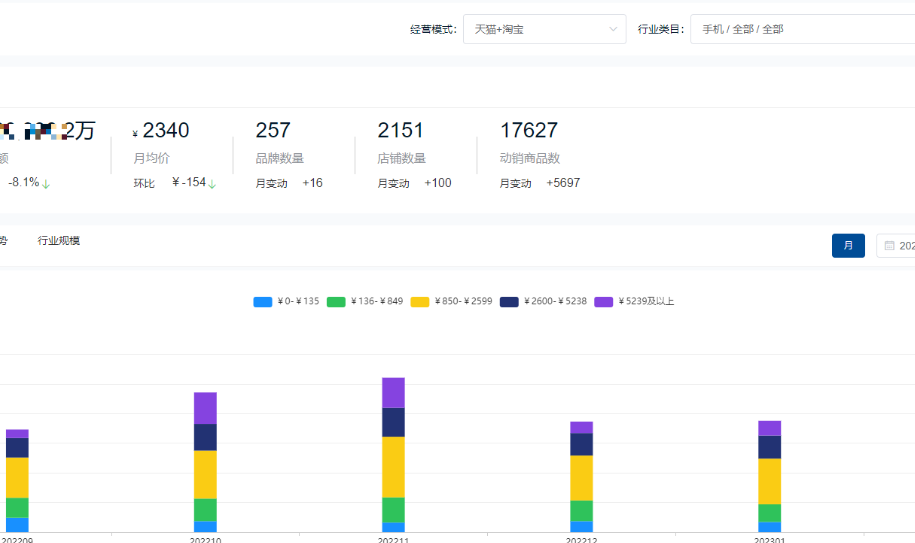
Task: Toggle the ¥5239及以上 purple legend swatch
Action: 603,302
